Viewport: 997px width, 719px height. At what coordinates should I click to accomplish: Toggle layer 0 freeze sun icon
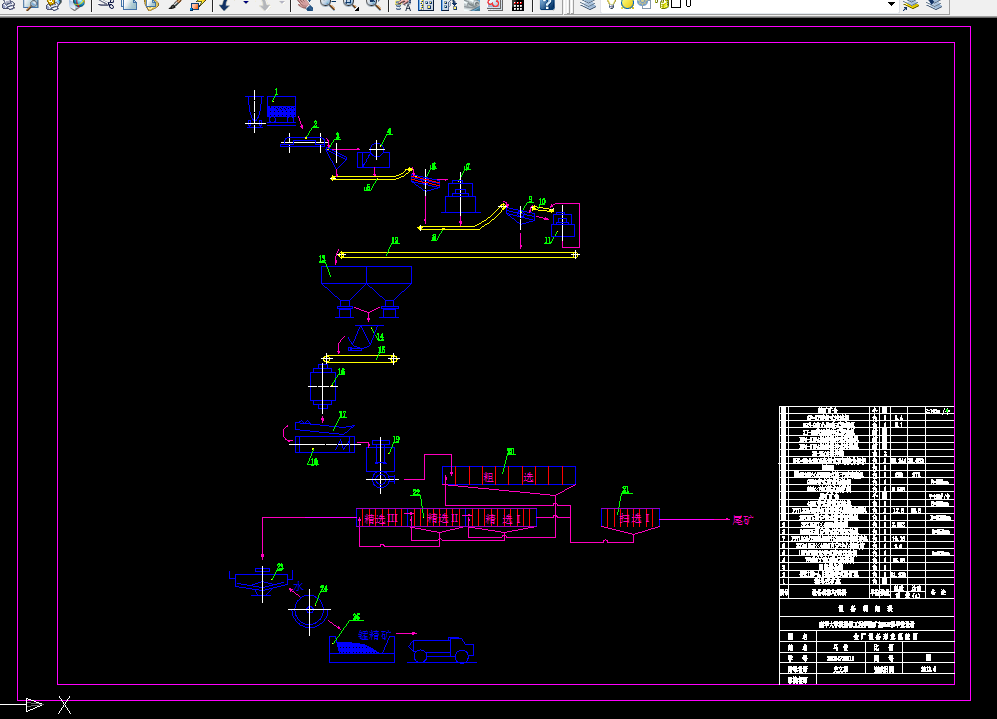628,4
